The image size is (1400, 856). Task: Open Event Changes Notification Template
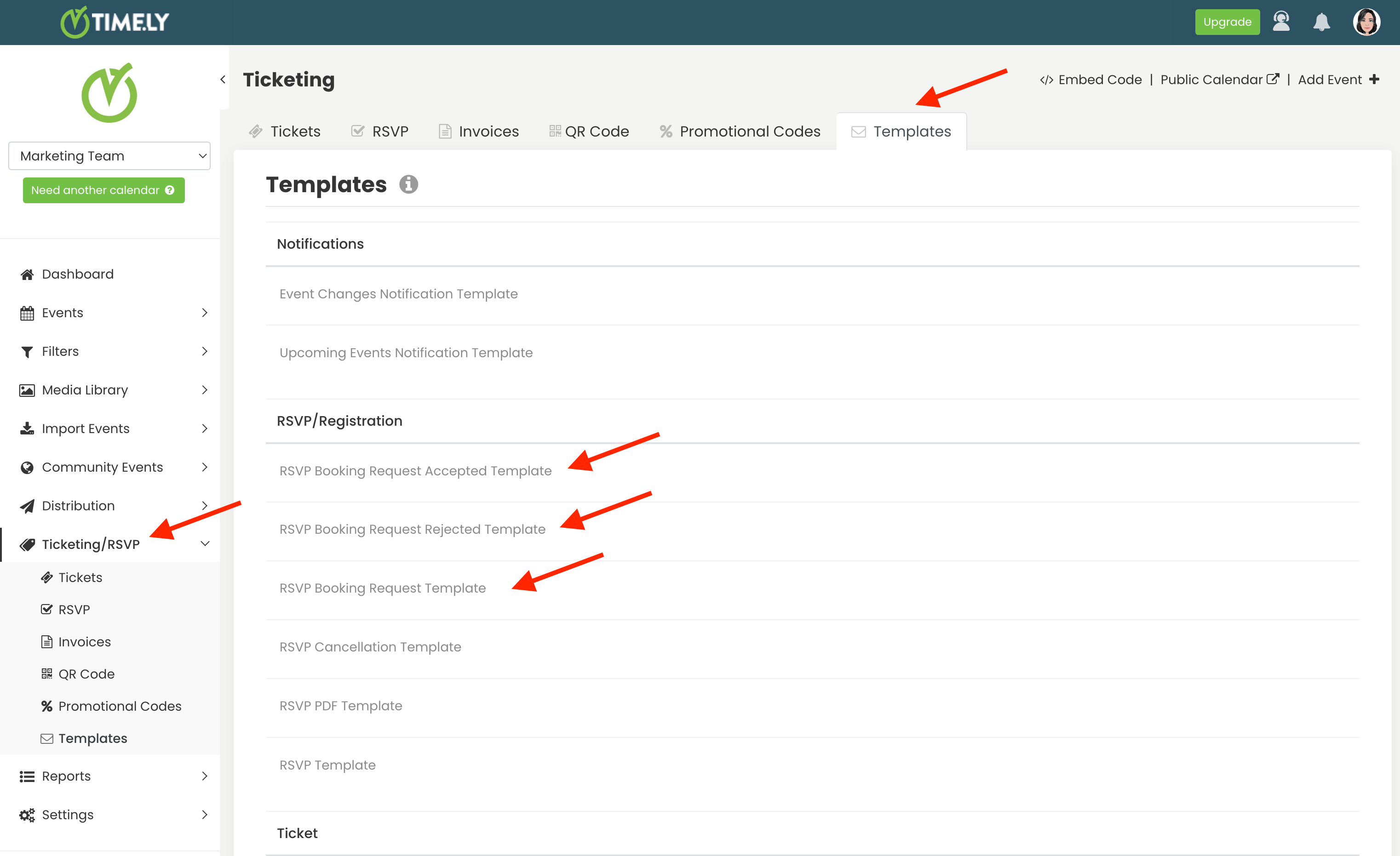(398, 294)
